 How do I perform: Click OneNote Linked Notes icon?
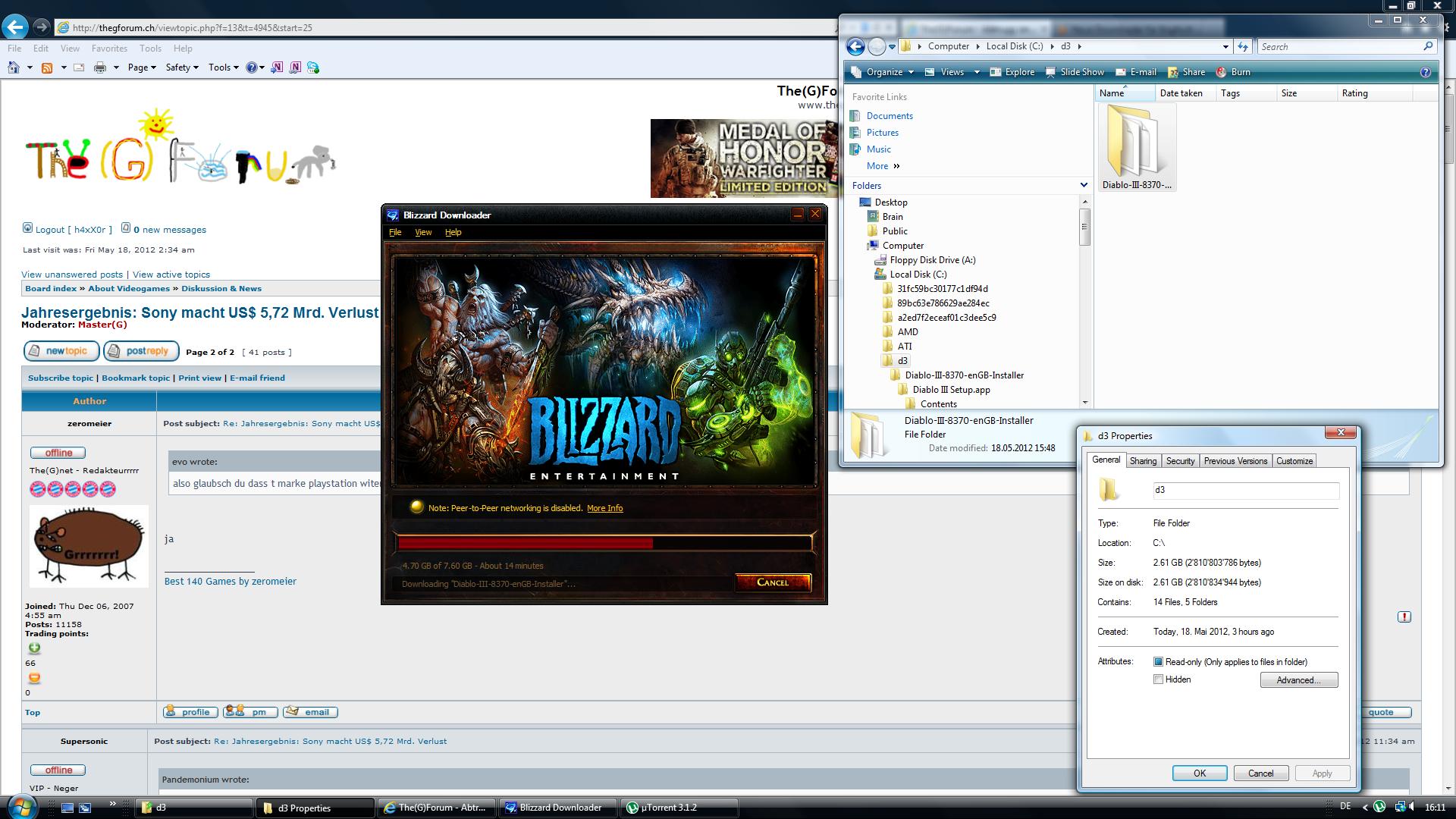point(295,67)
